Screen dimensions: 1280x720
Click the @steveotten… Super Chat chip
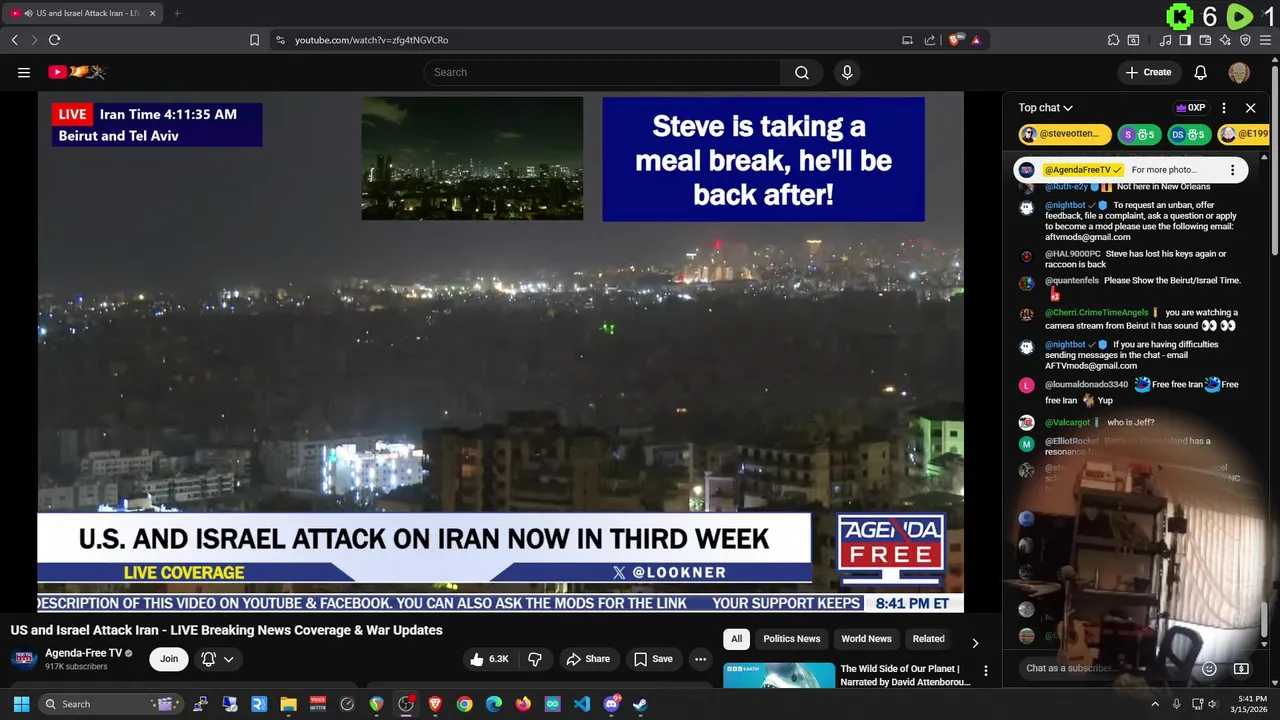(1065, 134)
